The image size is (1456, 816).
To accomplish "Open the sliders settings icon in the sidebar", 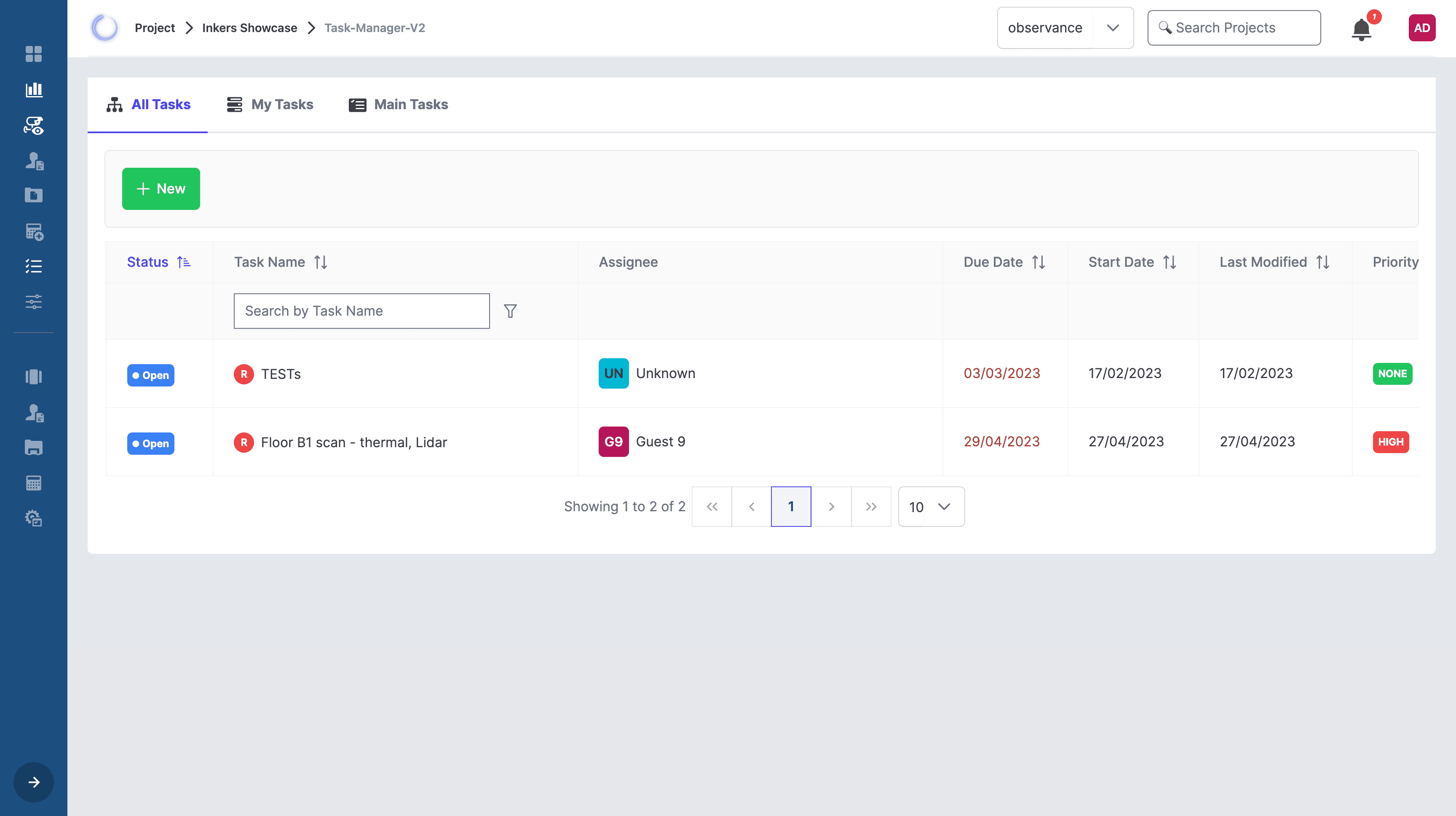I will click(33, 301).
